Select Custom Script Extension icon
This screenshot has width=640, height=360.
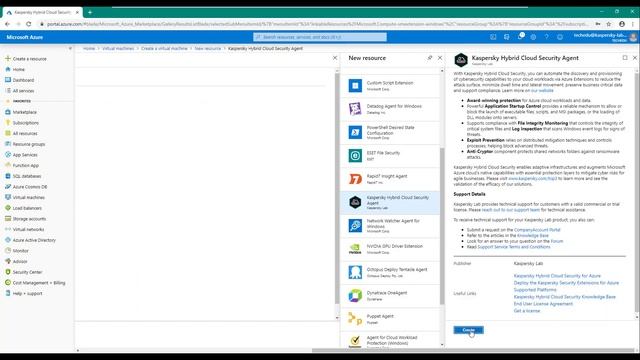tap(355, 86)
